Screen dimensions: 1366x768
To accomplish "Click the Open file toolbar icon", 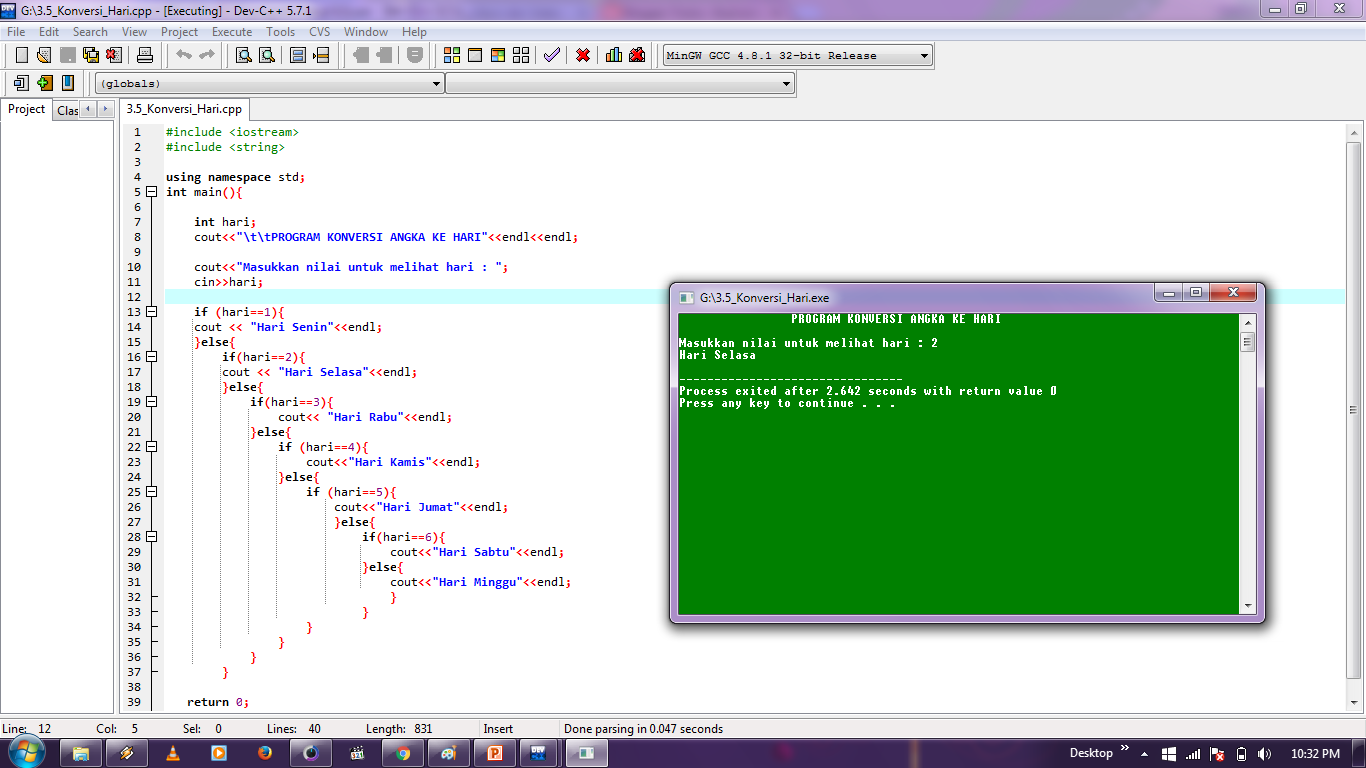I will click(44, 55).
